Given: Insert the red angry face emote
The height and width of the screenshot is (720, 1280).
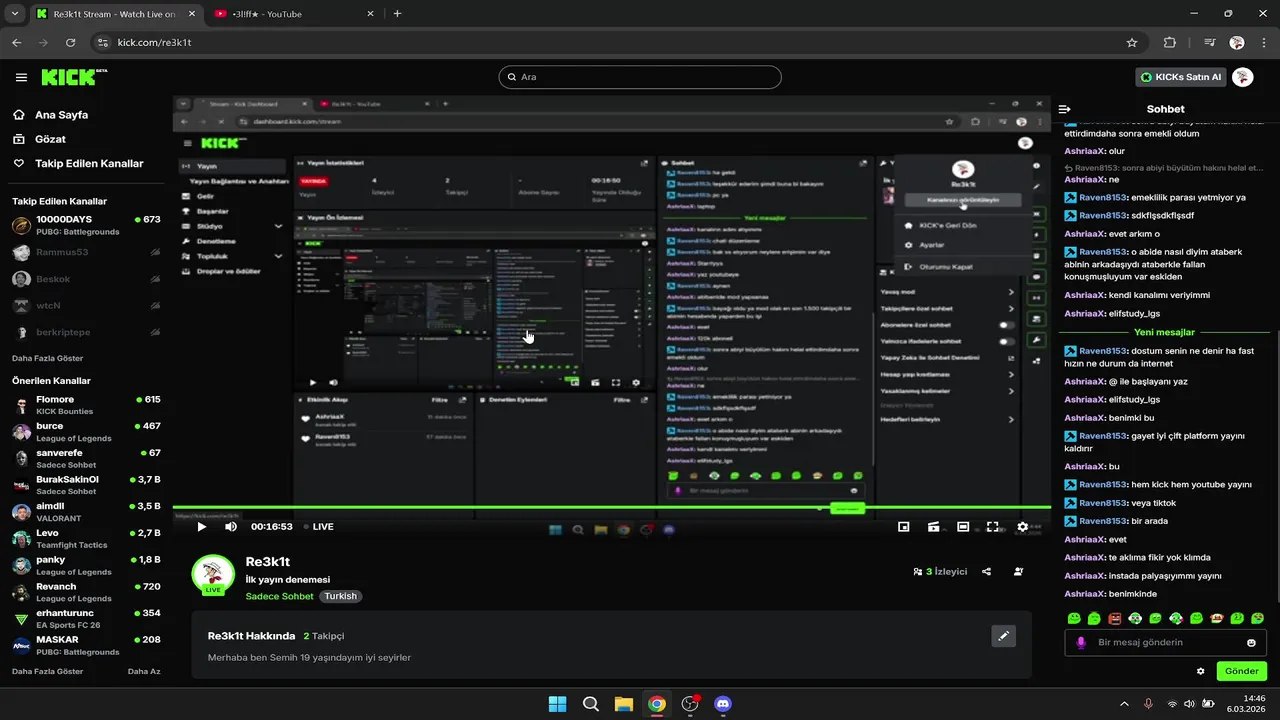Looking at the screenshot, I should pos(1115,619).
